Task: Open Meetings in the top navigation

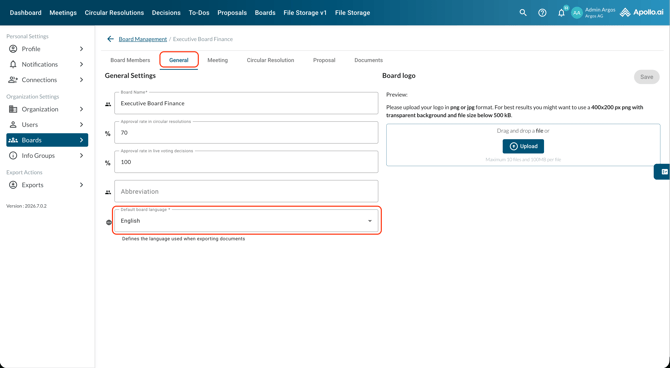Action: coord(63,13)
